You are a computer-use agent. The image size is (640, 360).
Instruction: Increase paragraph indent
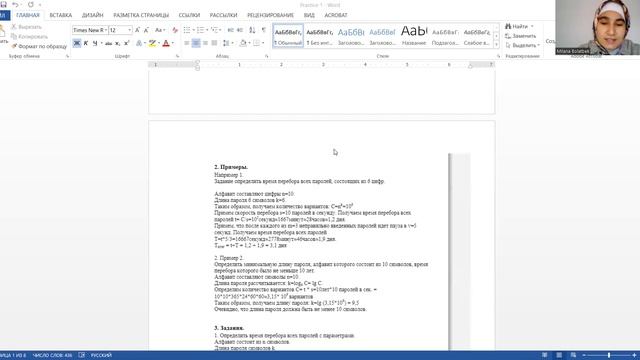click(x=240, y=30)
